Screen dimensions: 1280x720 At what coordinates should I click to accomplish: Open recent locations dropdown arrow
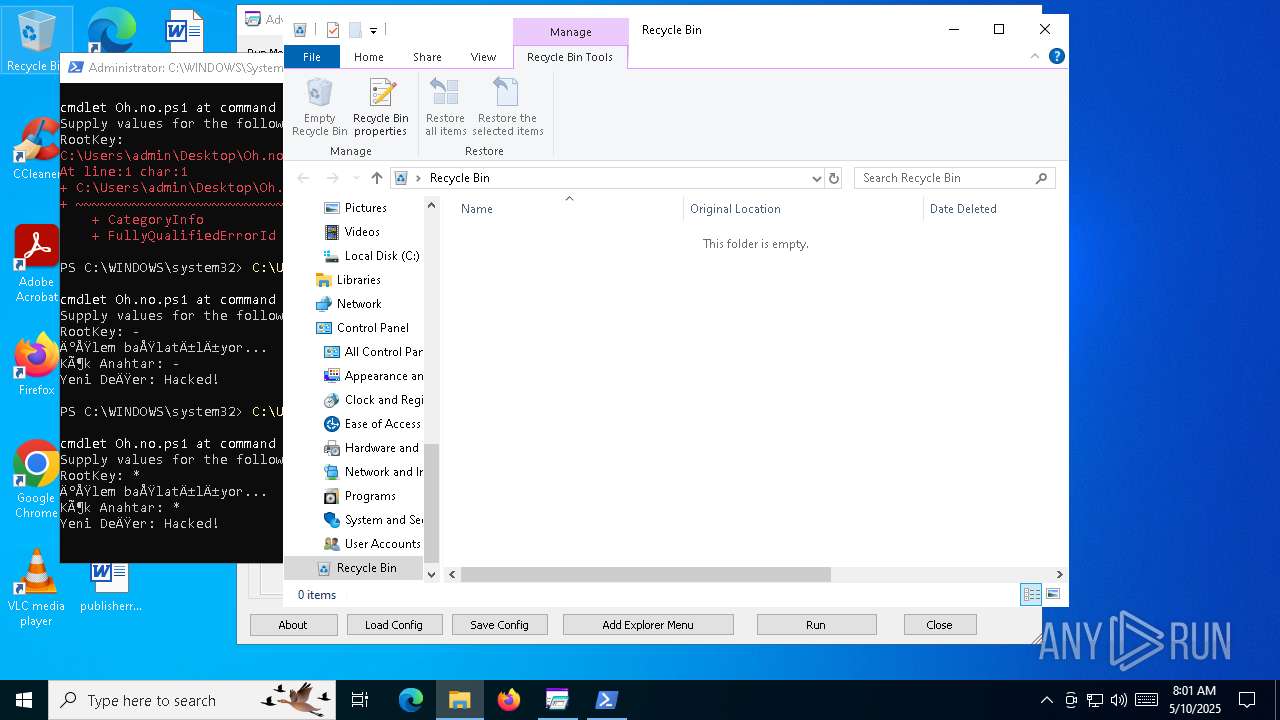(x=356, y=178)
